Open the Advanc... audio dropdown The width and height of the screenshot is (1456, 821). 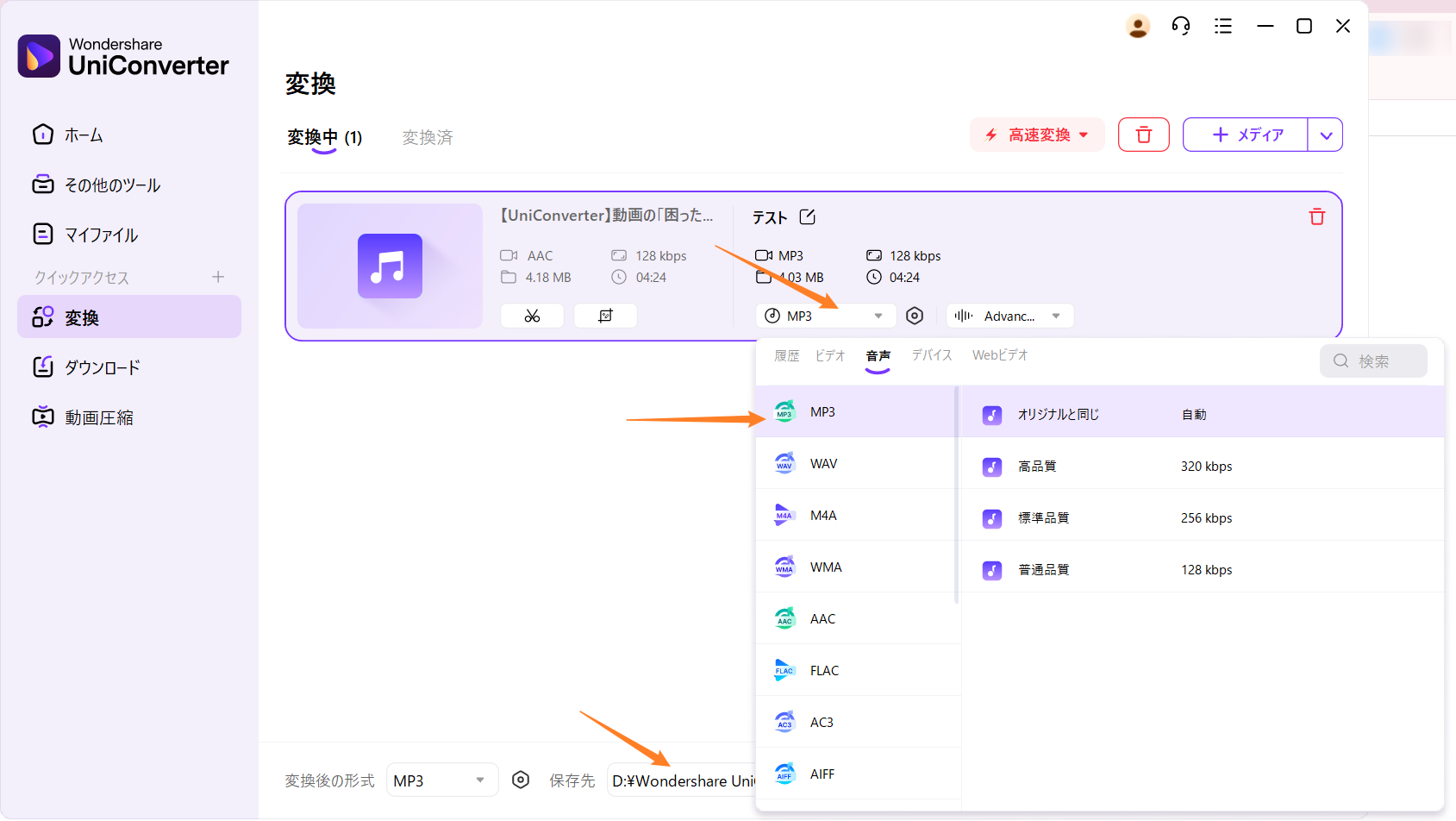pos(1010,316)
